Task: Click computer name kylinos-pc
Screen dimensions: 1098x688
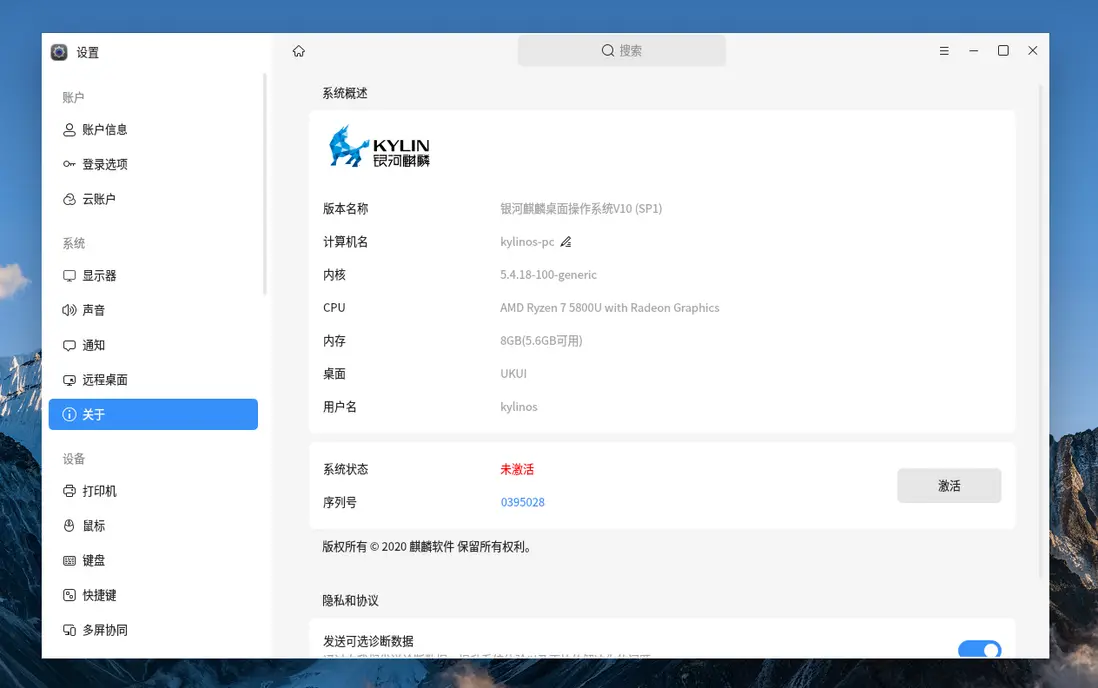Action: click(527, 242)
